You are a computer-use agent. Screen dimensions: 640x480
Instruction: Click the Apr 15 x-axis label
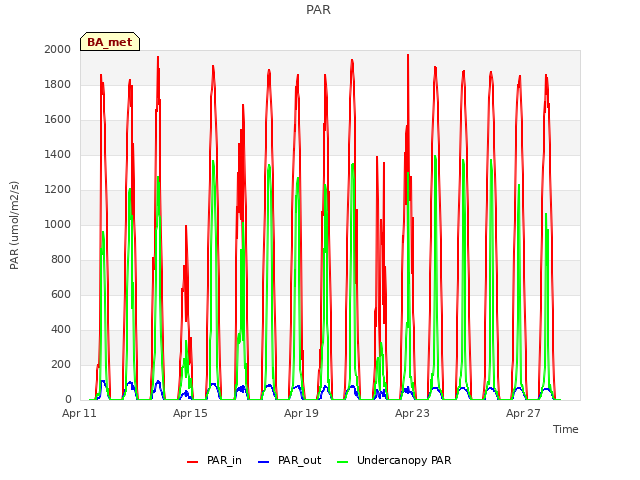tap(190, 413)
